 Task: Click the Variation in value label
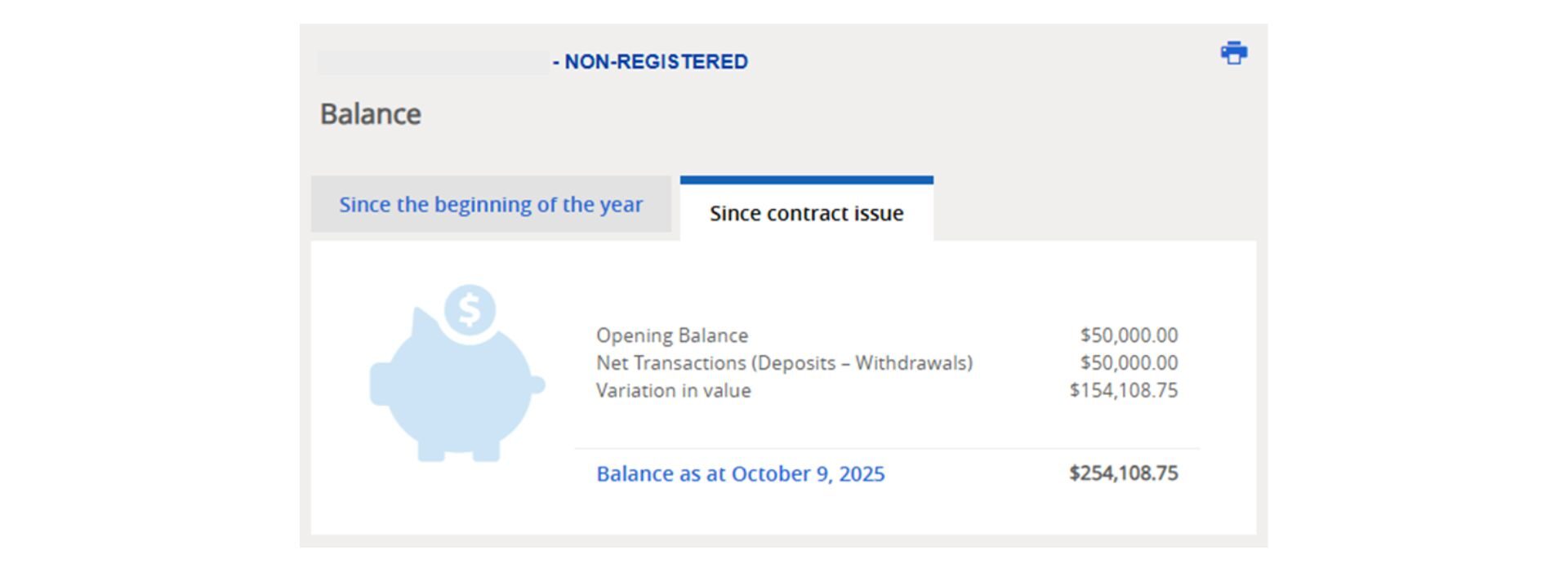click(x=673, y=391)
